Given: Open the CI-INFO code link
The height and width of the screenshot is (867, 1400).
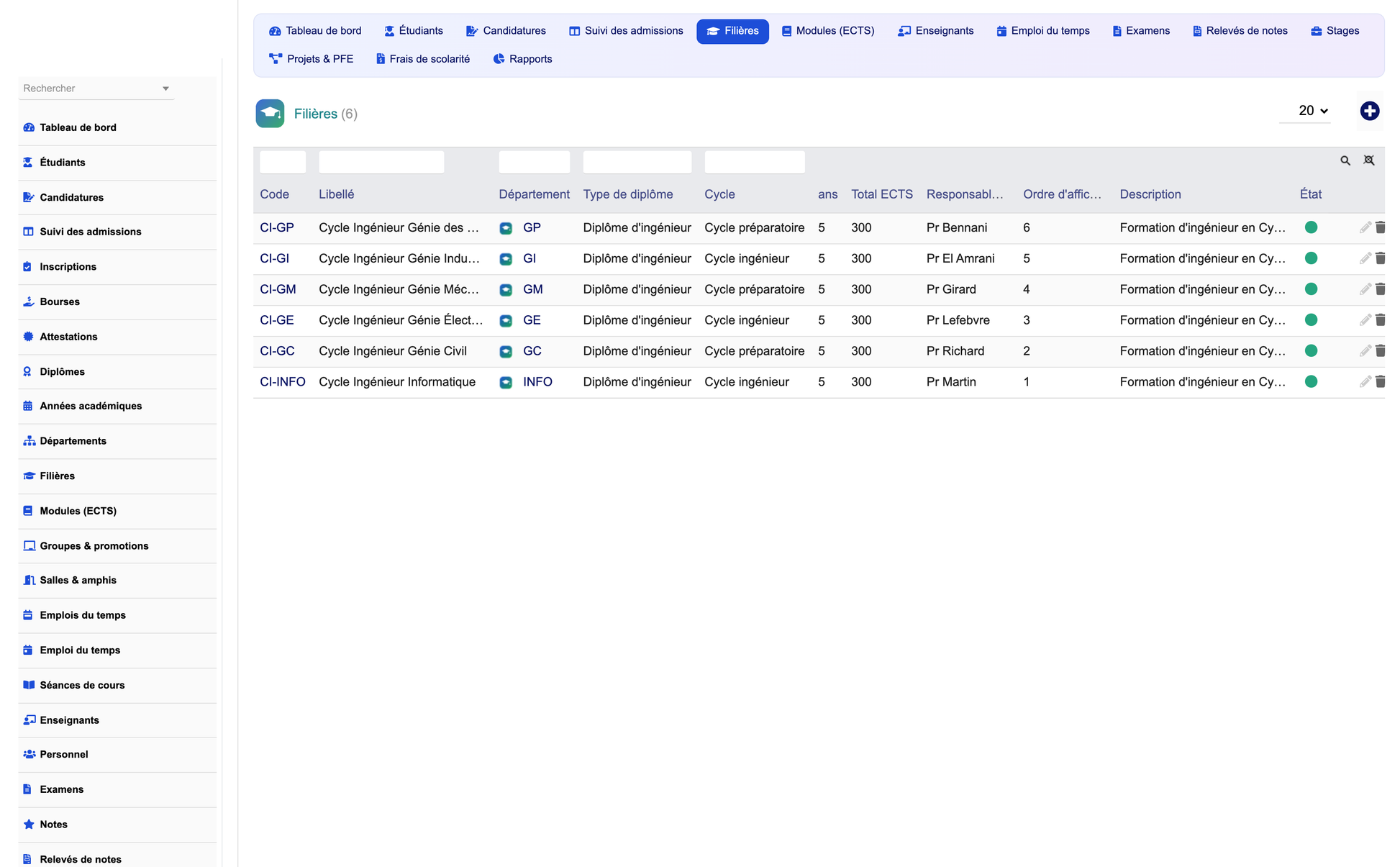Looking at the screenshot, I should (283, 382).
